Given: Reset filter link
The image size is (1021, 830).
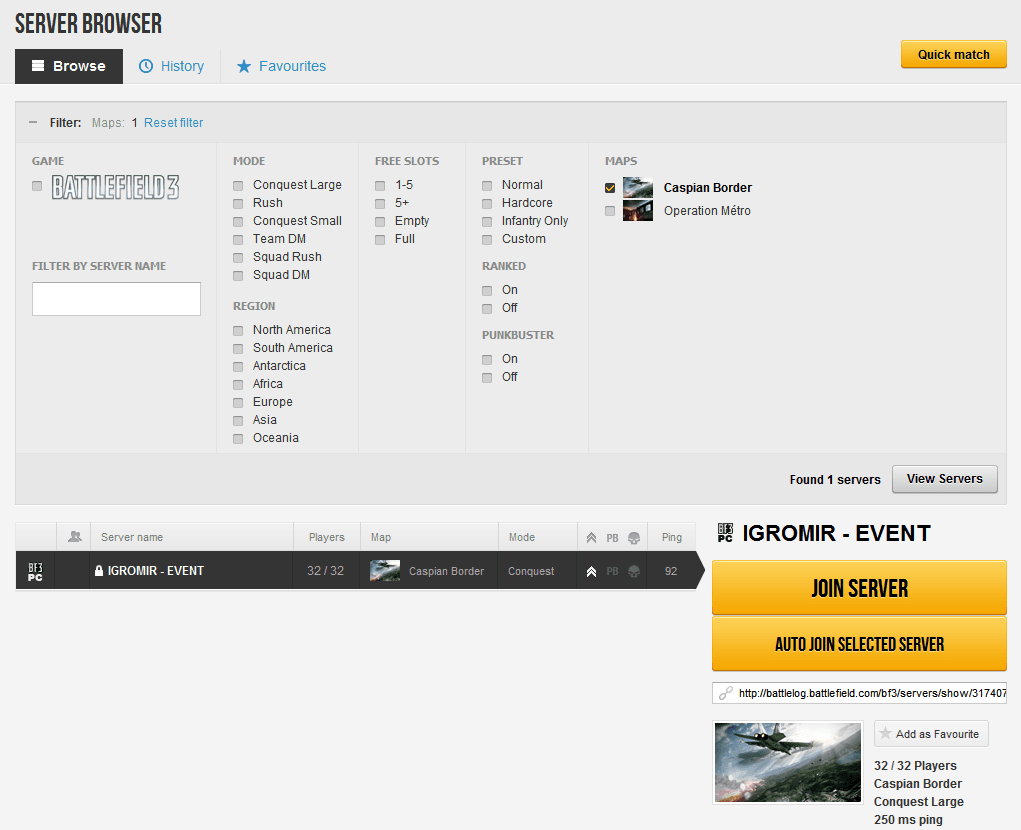Looking at the screenshot, I should 173,122.
